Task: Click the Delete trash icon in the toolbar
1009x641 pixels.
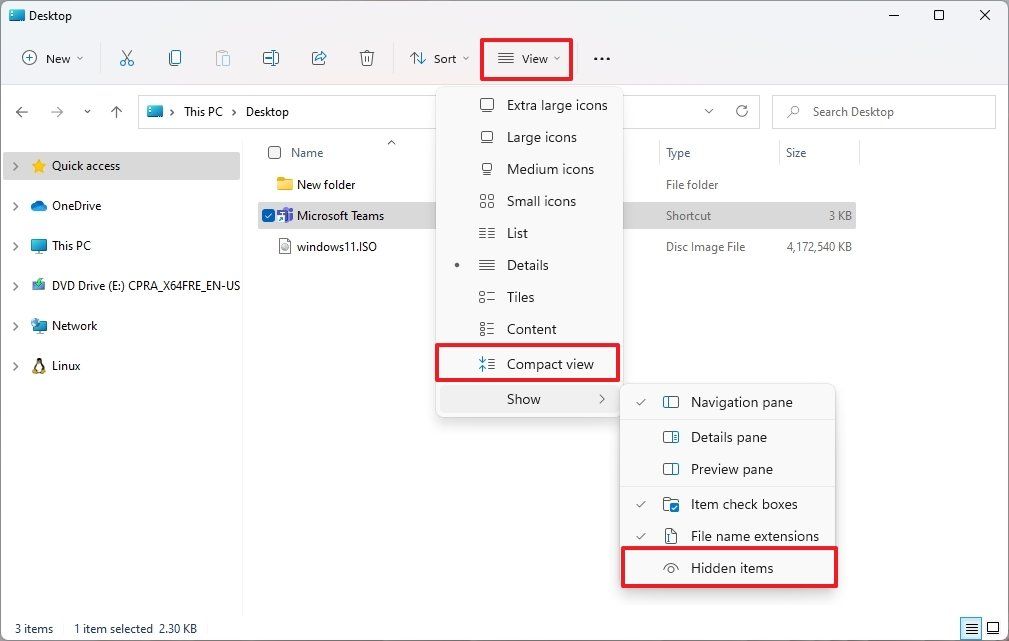Action: coord(366,58)
